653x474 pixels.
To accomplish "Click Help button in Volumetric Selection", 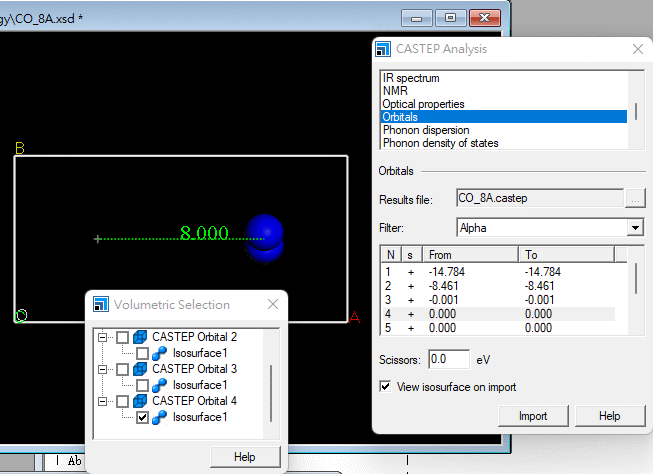I will [246, 456].
